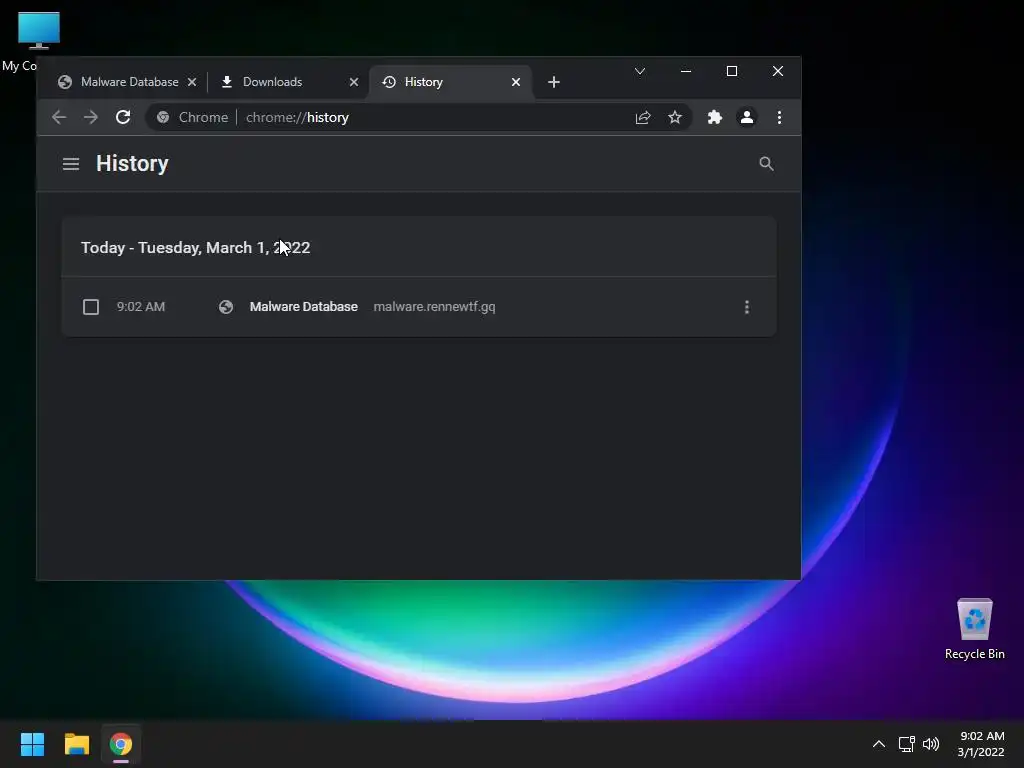Reload the history page
Viewport: 1024px width, 768px height.
123,118
